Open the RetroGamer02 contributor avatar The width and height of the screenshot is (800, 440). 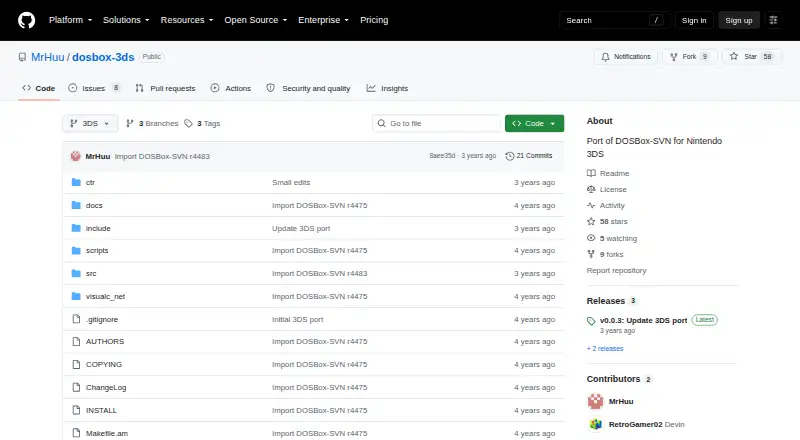[x=595, y=424]
